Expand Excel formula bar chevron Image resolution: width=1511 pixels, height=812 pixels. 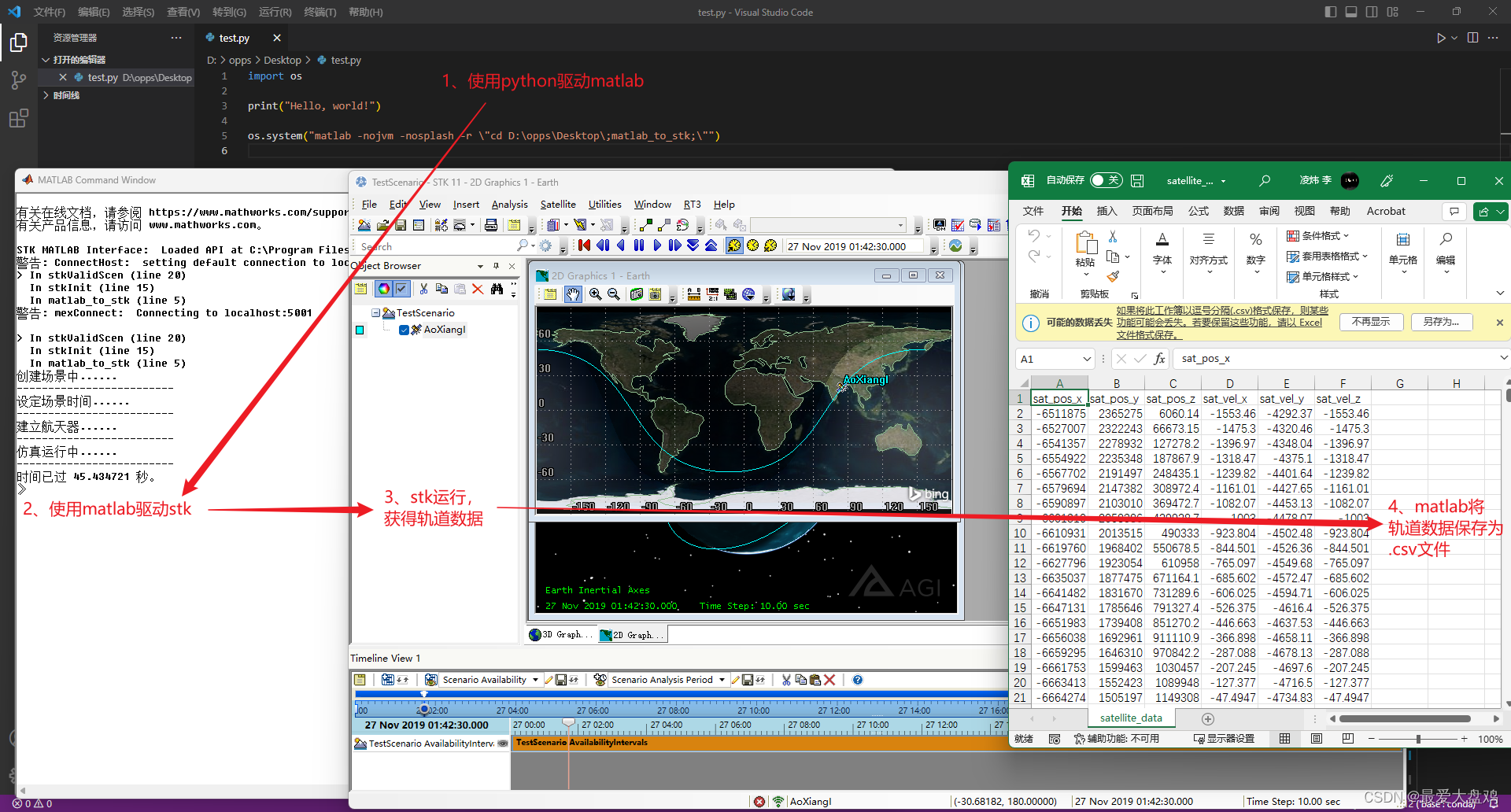click(x=1503, y=358)
